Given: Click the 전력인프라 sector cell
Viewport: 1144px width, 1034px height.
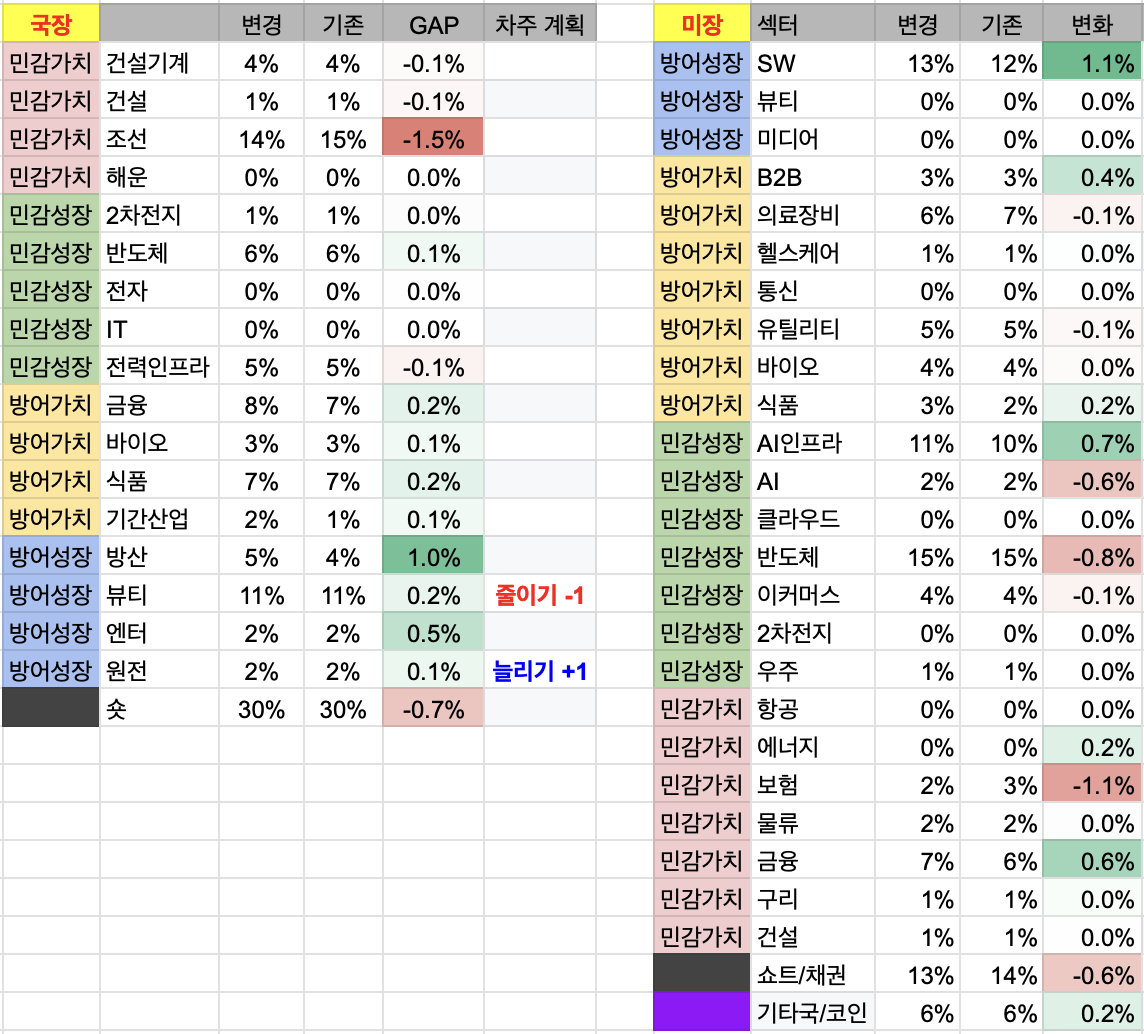Looking at the screenshot, I should click(x=158, y=367).
